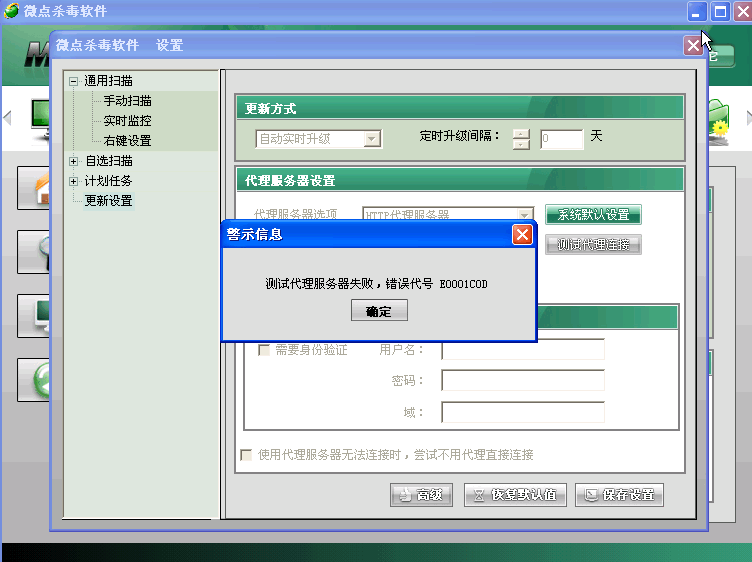
Task: Select 手动扫描 in the settings tree
Action: (x=128, y=101)
